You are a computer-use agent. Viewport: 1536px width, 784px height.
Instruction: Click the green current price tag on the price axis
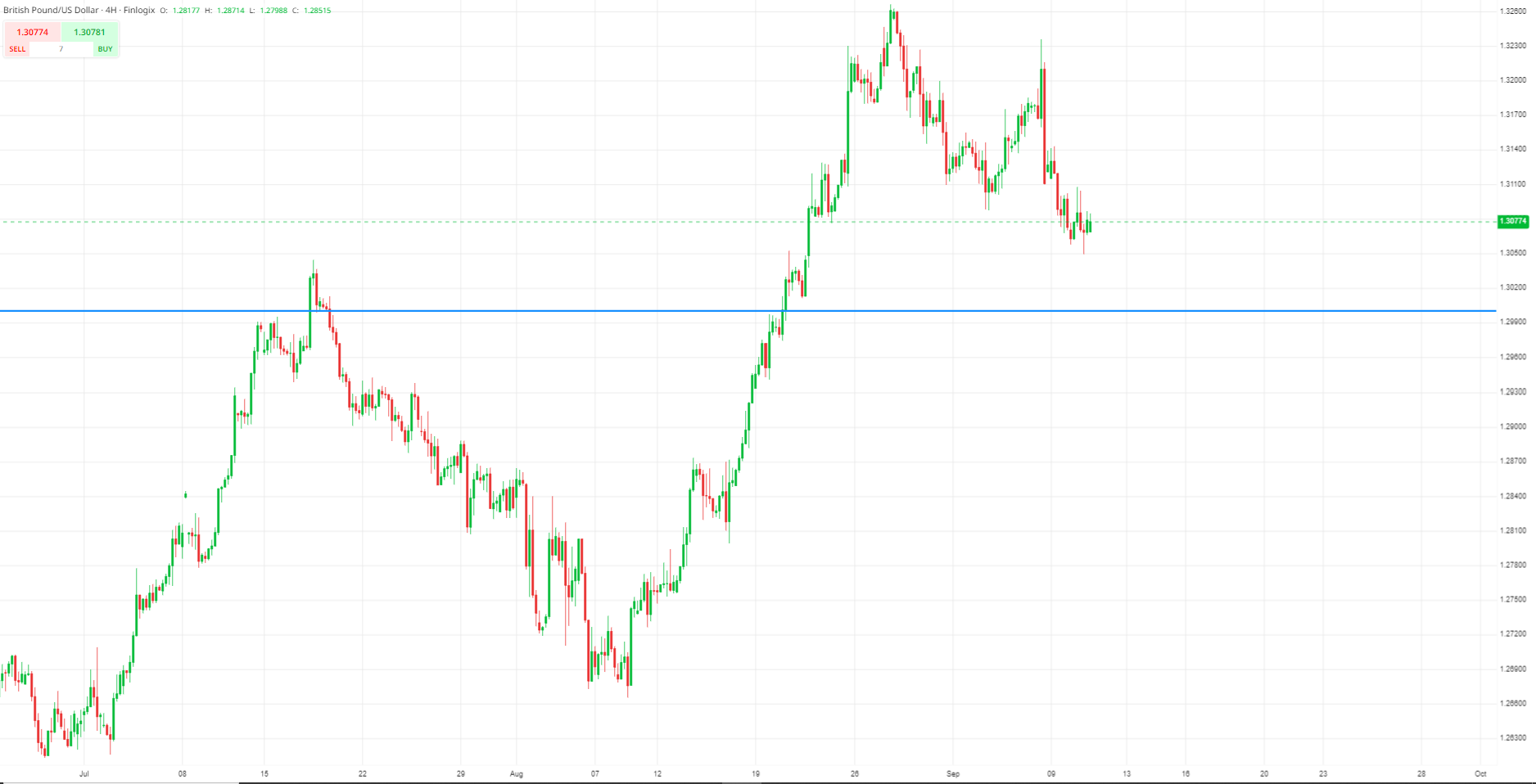click(x=1512, y=221)
